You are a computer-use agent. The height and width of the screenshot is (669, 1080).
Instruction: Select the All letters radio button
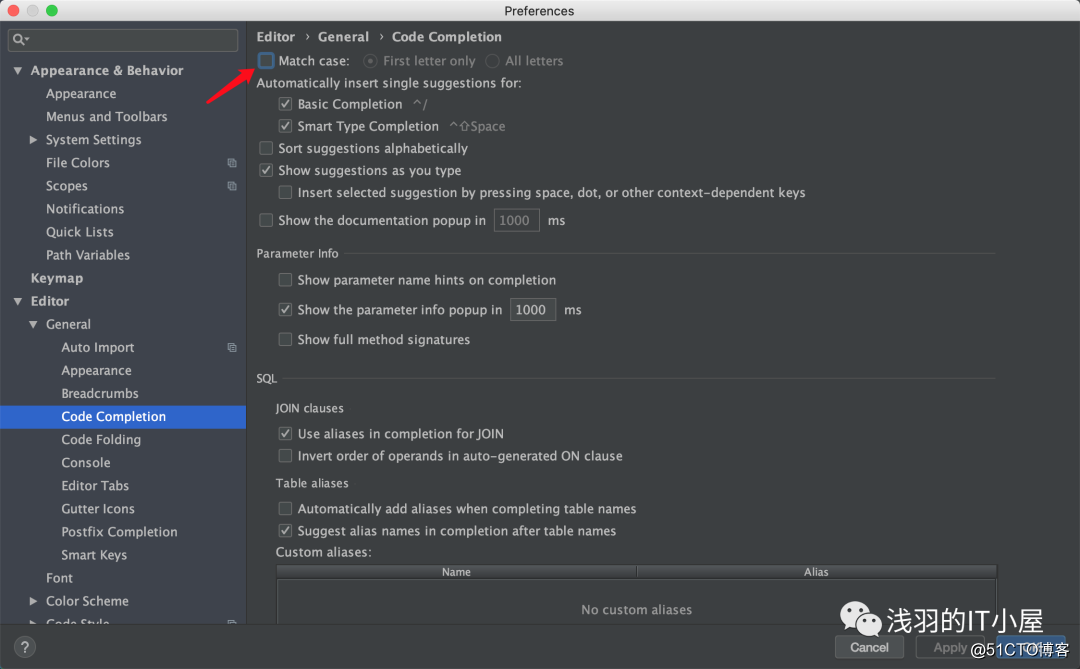click(491, 60)
